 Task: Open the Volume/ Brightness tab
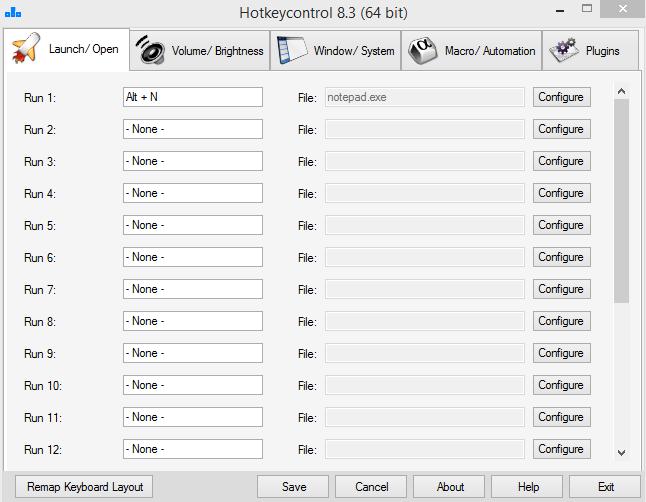click(200, 50)
